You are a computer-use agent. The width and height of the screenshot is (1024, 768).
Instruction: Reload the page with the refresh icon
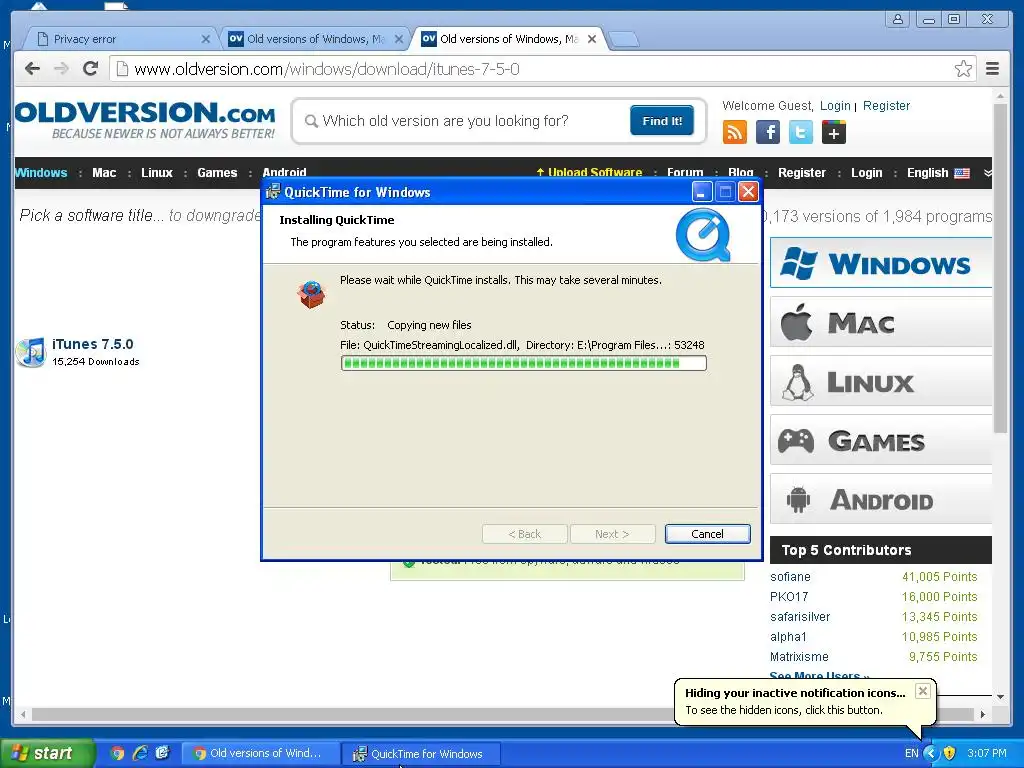(x=91, y=69)
